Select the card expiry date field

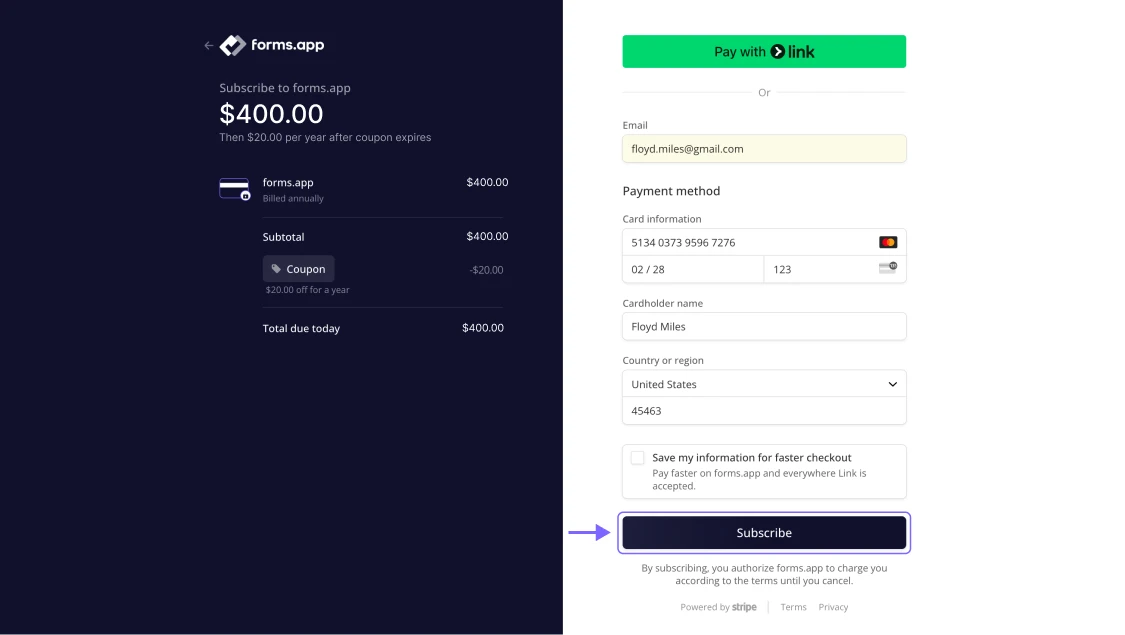692,269
